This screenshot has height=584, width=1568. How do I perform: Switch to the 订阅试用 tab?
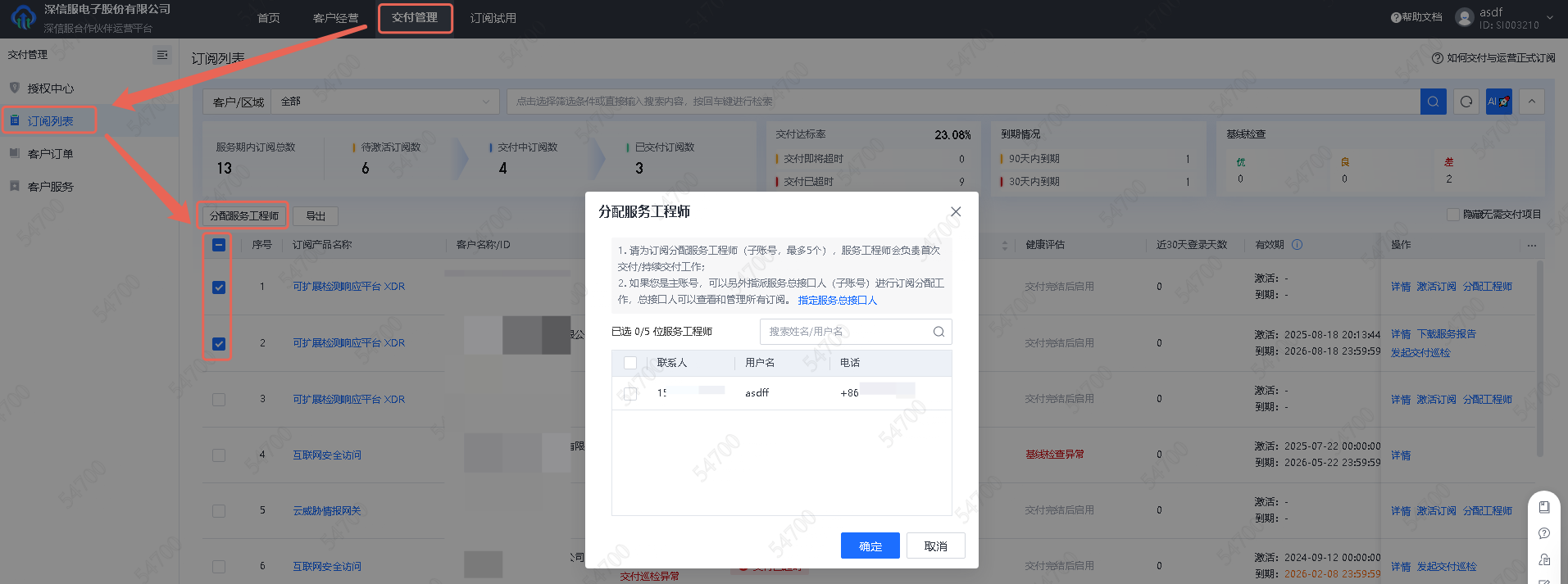pos(493,18)
